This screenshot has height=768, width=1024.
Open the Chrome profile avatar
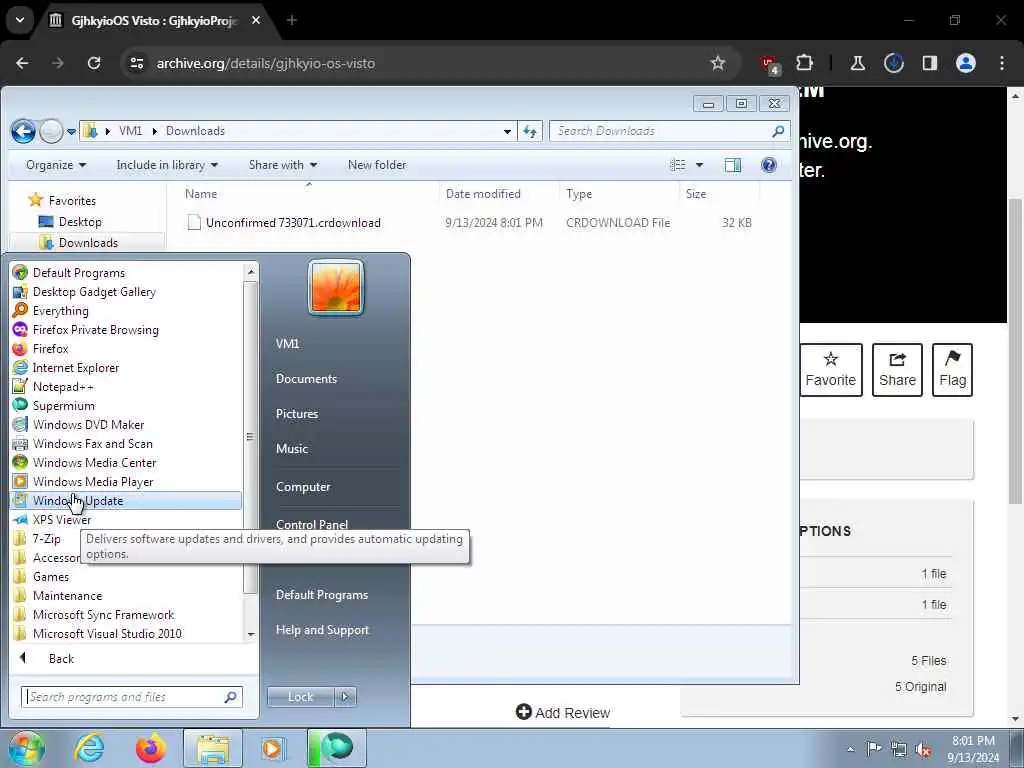click(966, 63)
